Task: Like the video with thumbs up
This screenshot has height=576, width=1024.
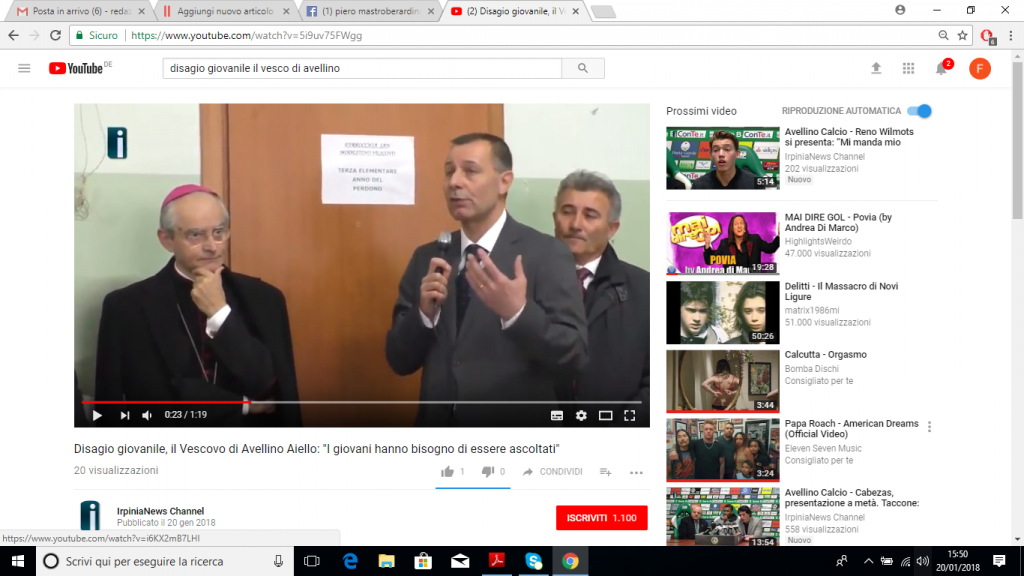Action: point(447,472)
